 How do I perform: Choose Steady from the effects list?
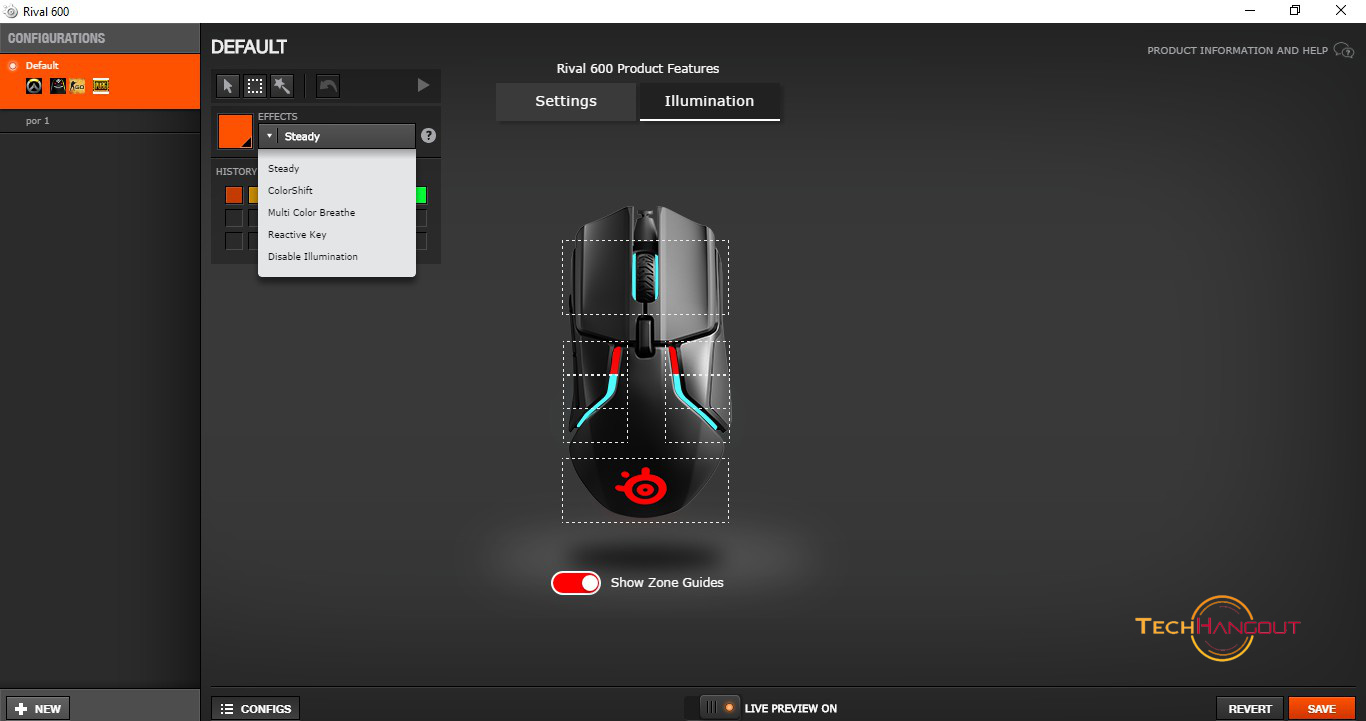(x=337, y=169)
